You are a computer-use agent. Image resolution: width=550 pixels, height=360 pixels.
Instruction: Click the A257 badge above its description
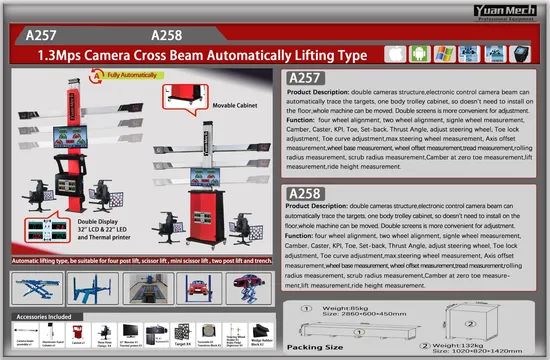click(305, 78)
